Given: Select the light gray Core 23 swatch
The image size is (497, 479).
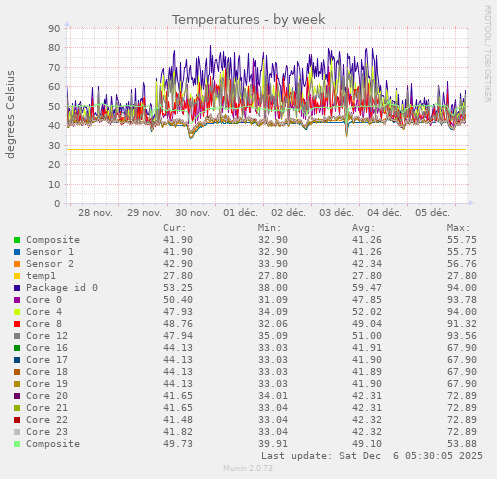Looking at the screenshot, I should pos(17,432).
